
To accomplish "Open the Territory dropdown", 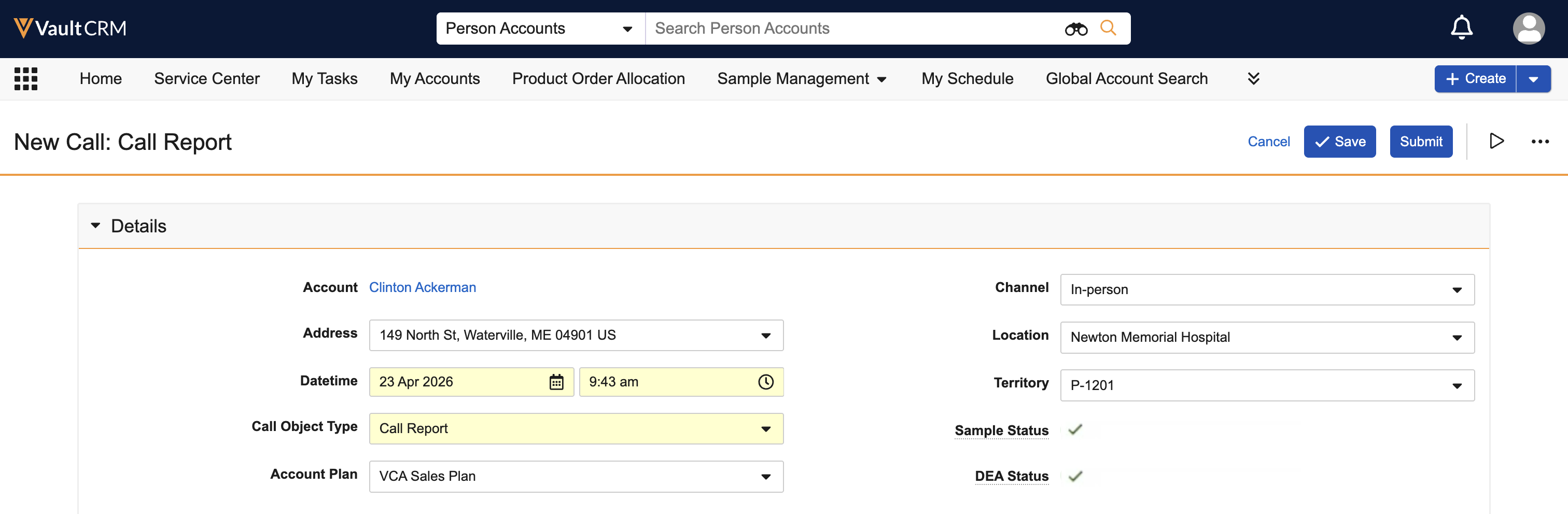I will [x=1267, y=385].
